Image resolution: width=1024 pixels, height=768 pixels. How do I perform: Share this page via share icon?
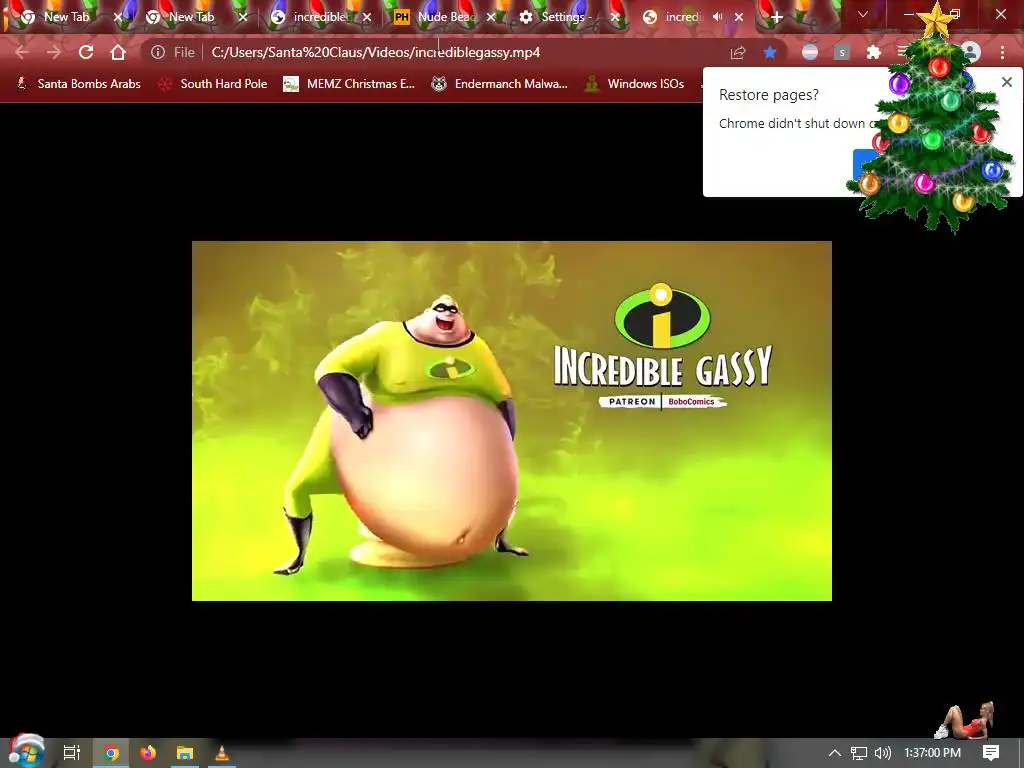point(738,52)
